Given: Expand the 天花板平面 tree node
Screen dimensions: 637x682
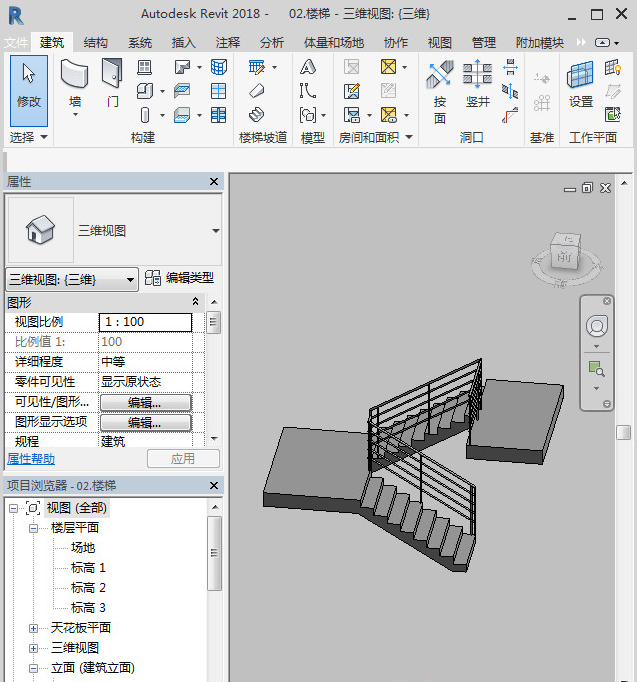Looking at the screenshot, I should click(33, 629).
